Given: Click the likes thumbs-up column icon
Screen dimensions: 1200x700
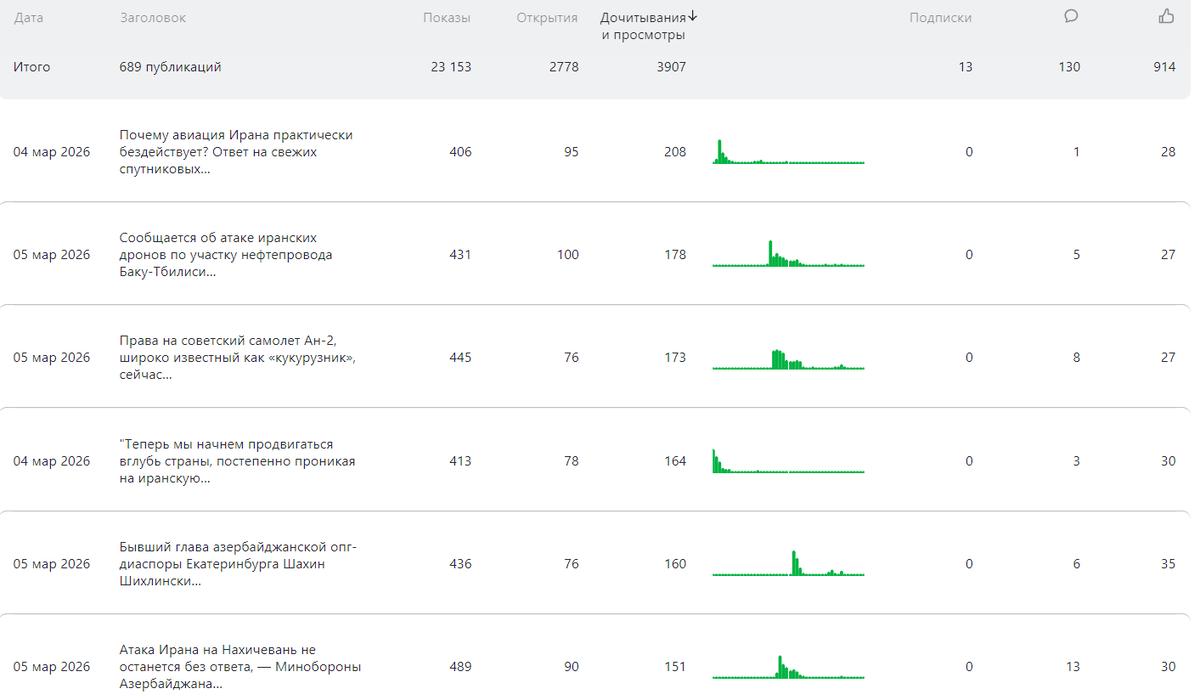Looking at the screenshot, I should click(1166, 16).
